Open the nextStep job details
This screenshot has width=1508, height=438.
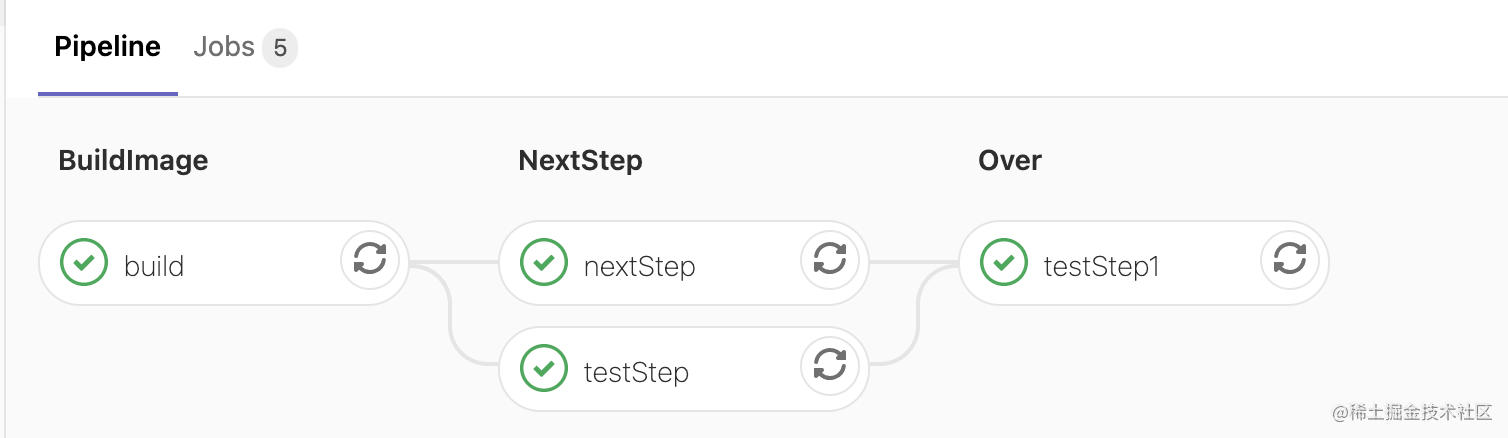(x=639, y=267)
